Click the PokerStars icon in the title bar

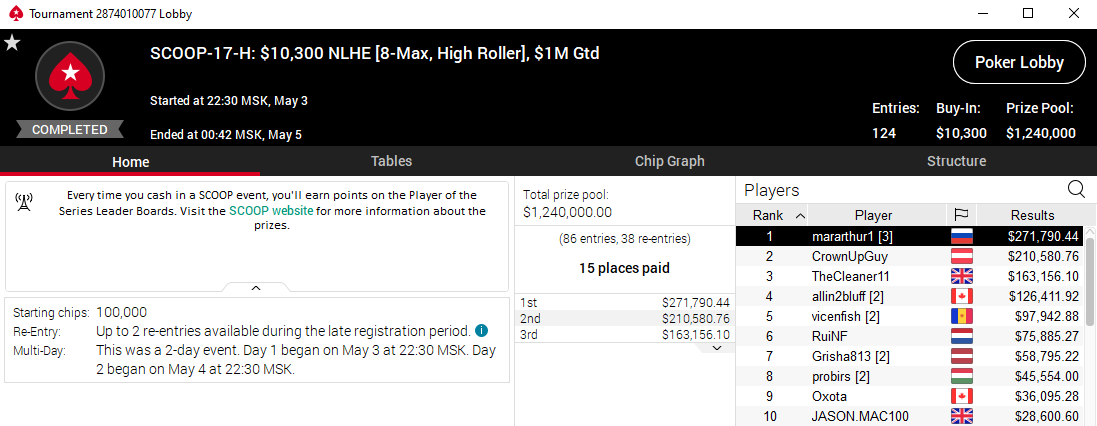11,14
